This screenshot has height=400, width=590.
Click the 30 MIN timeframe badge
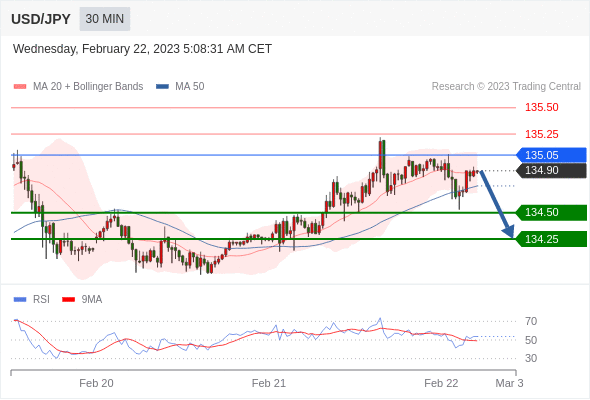click(105, 19)
